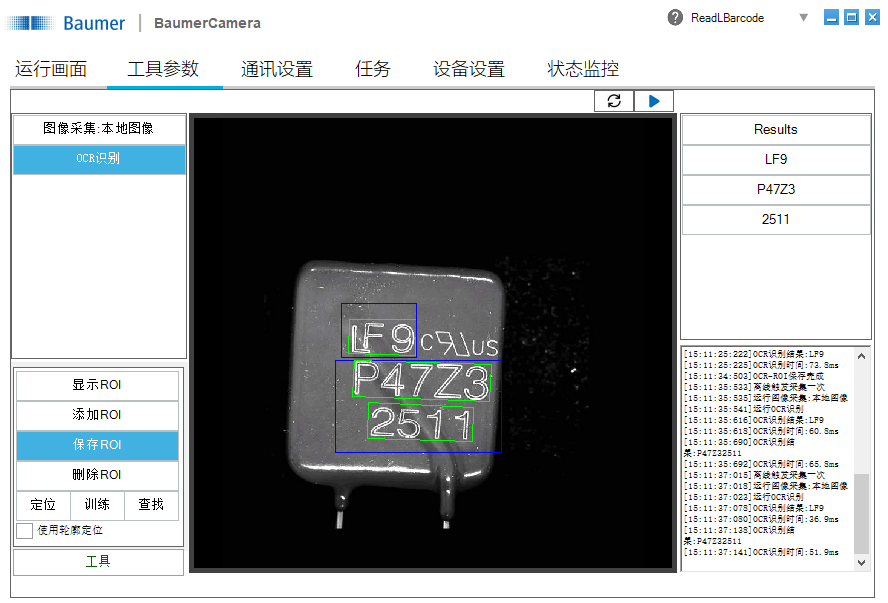Click the 显示ROI button
Screen dimensions: 888x603
(97, 385)
